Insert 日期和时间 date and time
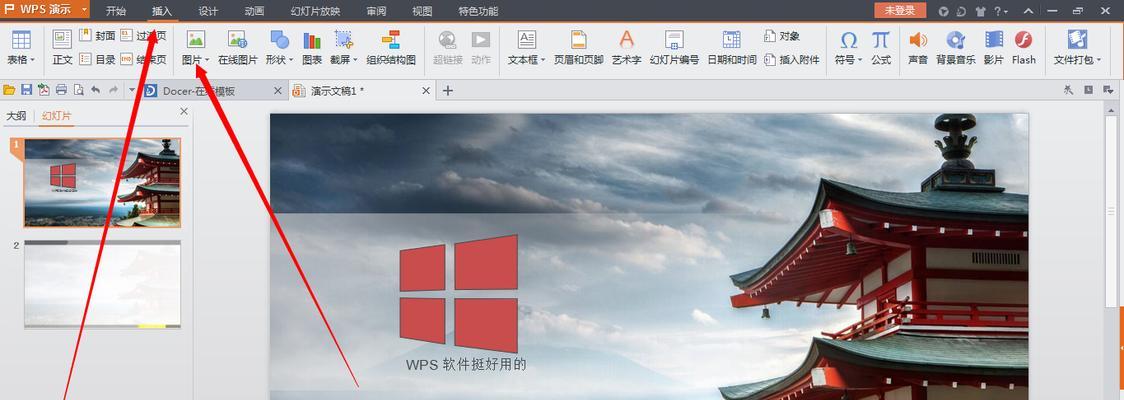The image size is (1124, 400). (731, 48)
